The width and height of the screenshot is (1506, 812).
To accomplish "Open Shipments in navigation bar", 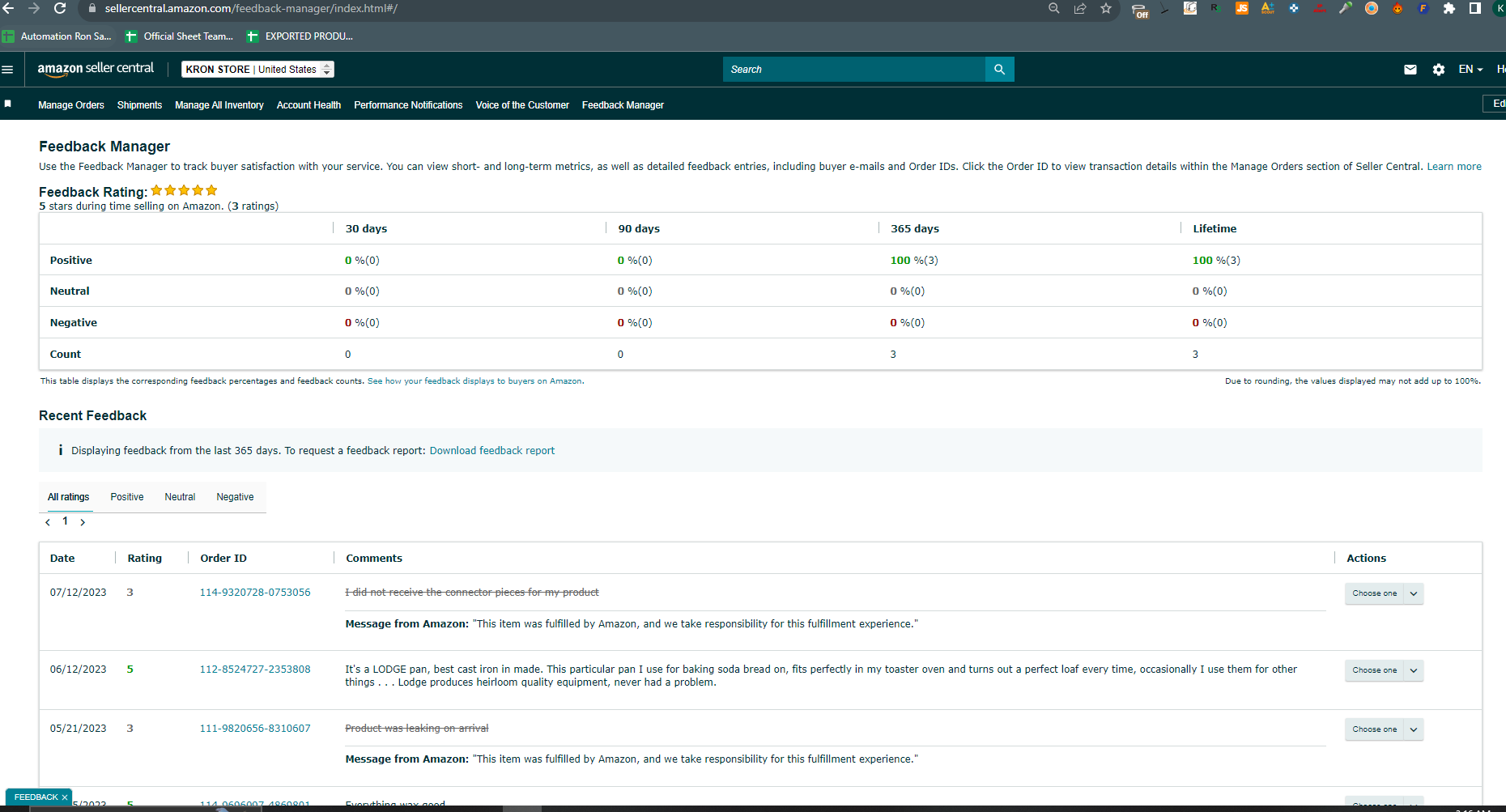I will [x=139, y=105].
